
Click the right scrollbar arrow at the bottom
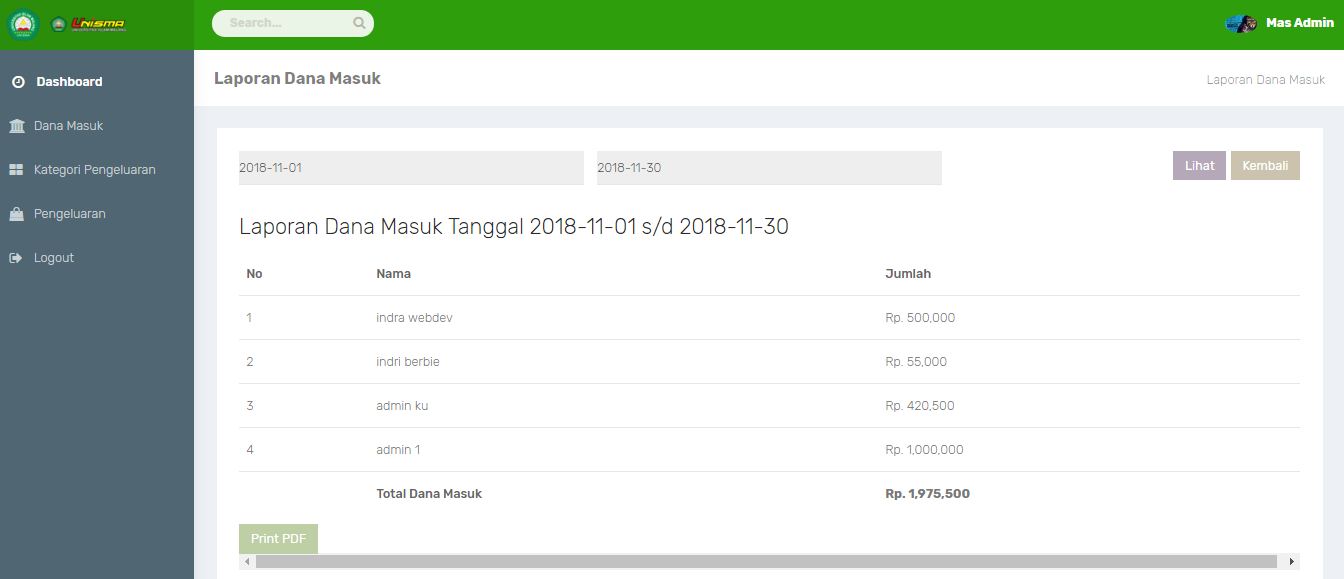pyautogui.click(x=1290, y=560)
